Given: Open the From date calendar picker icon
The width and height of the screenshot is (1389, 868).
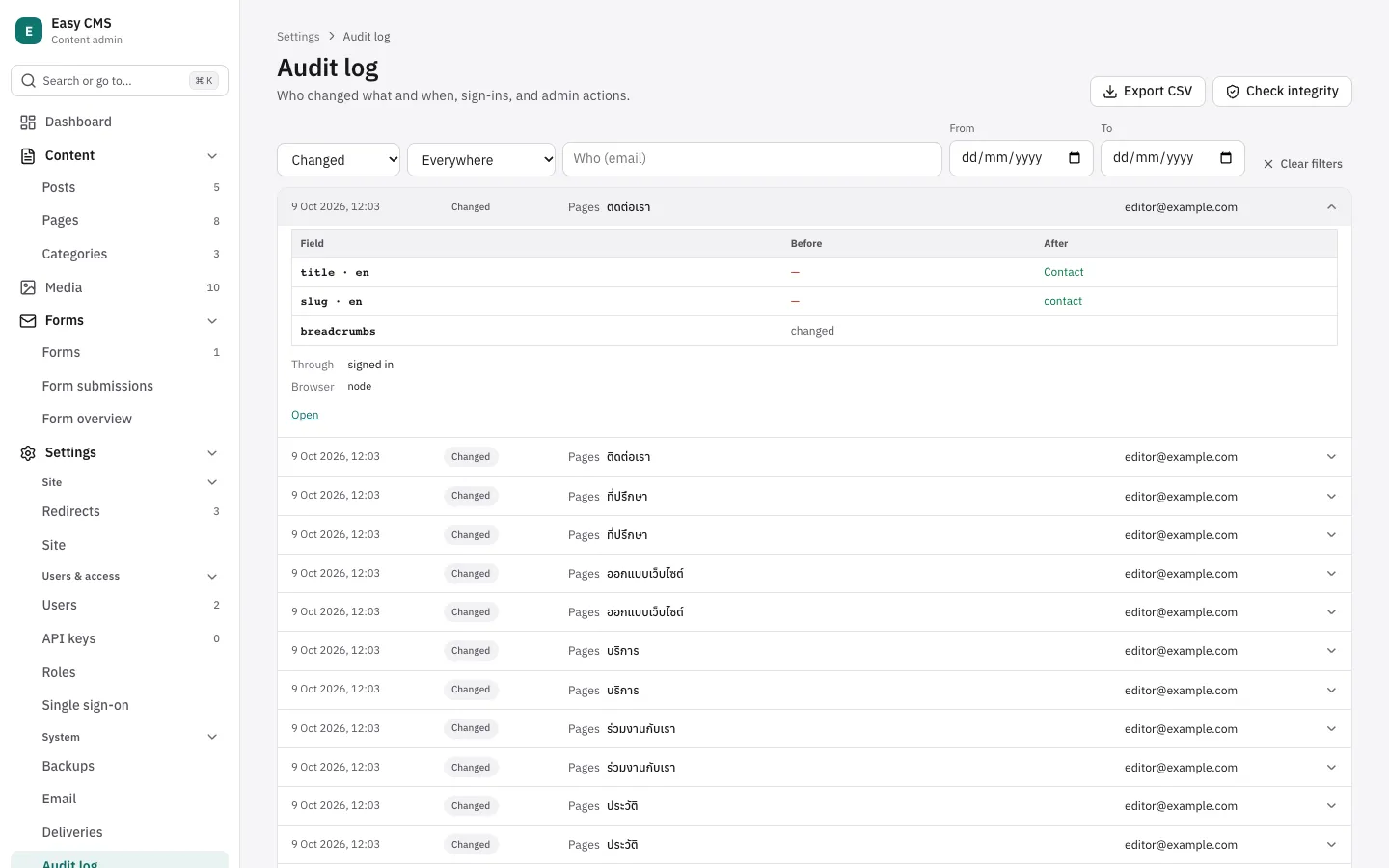Looking at the screenshot, I should 1075,158.
